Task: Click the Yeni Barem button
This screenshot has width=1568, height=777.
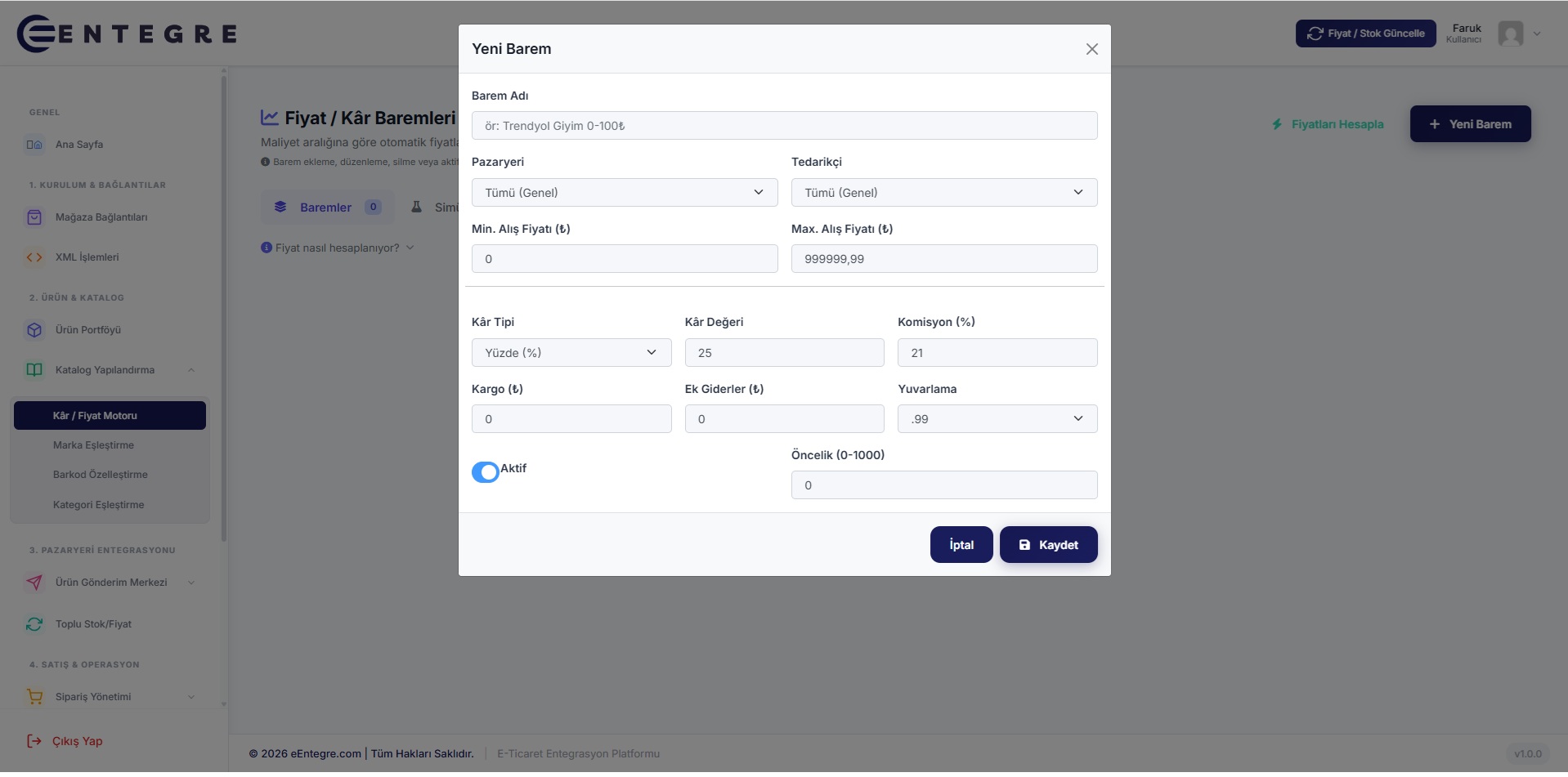Action: point(1471,124)
